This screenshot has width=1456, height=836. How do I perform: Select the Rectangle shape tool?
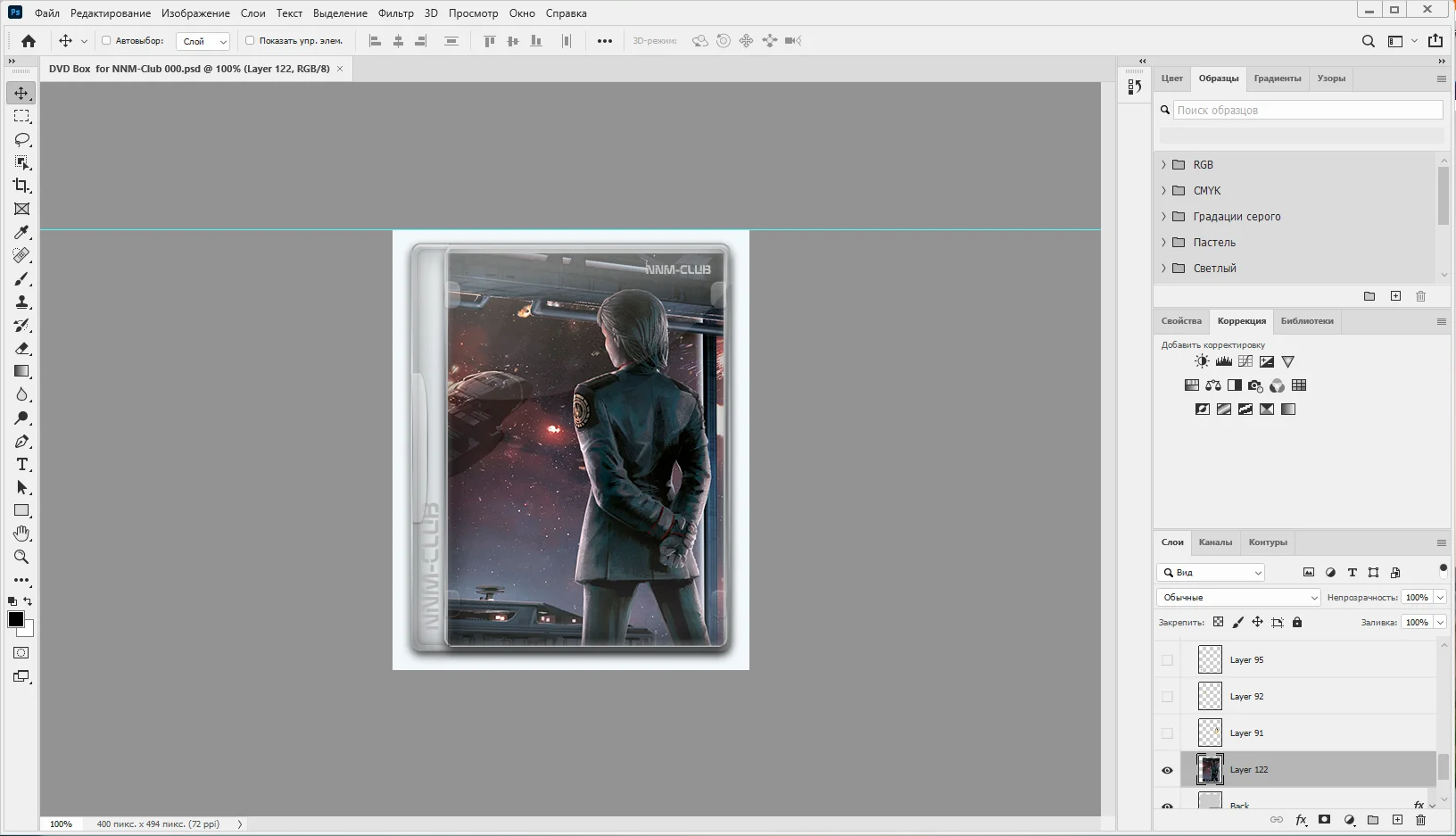[x=21, y=511]
